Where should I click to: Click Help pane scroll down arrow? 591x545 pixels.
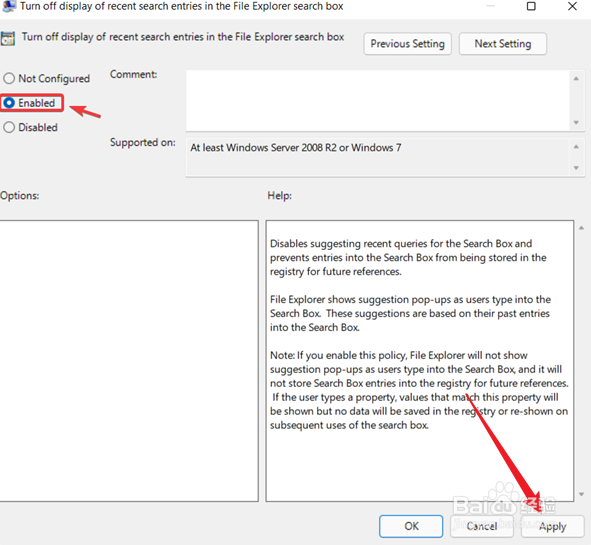coord(582,494)
